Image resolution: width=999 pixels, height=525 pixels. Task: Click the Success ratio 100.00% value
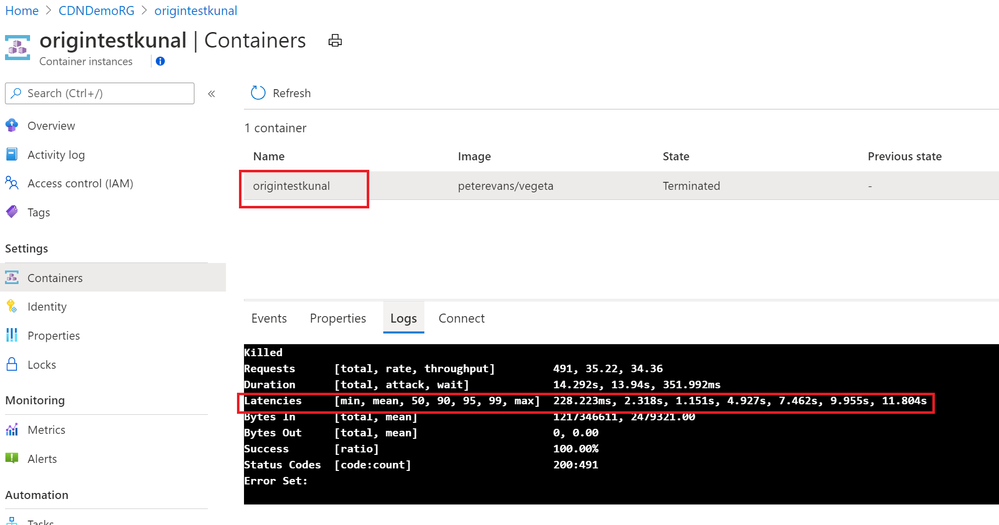click(575, 449)
